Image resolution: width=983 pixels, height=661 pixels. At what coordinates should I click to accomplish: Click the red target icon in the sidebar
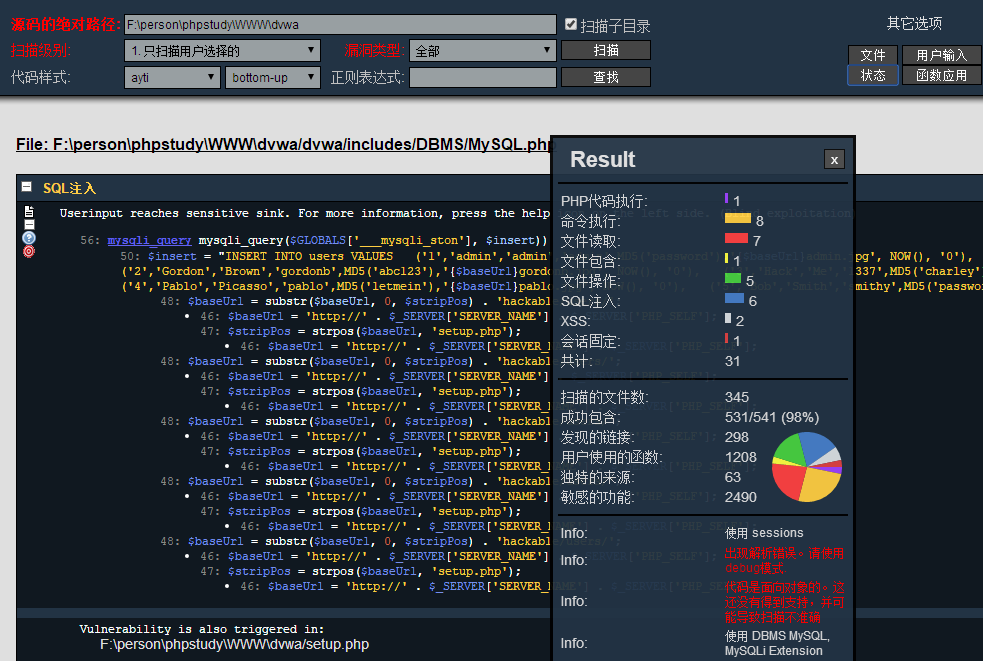point(28,250)
